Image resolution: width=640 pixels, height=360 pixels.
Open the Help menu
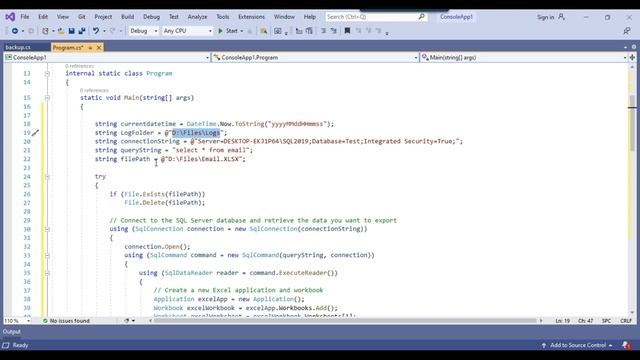tap(310, 17)
